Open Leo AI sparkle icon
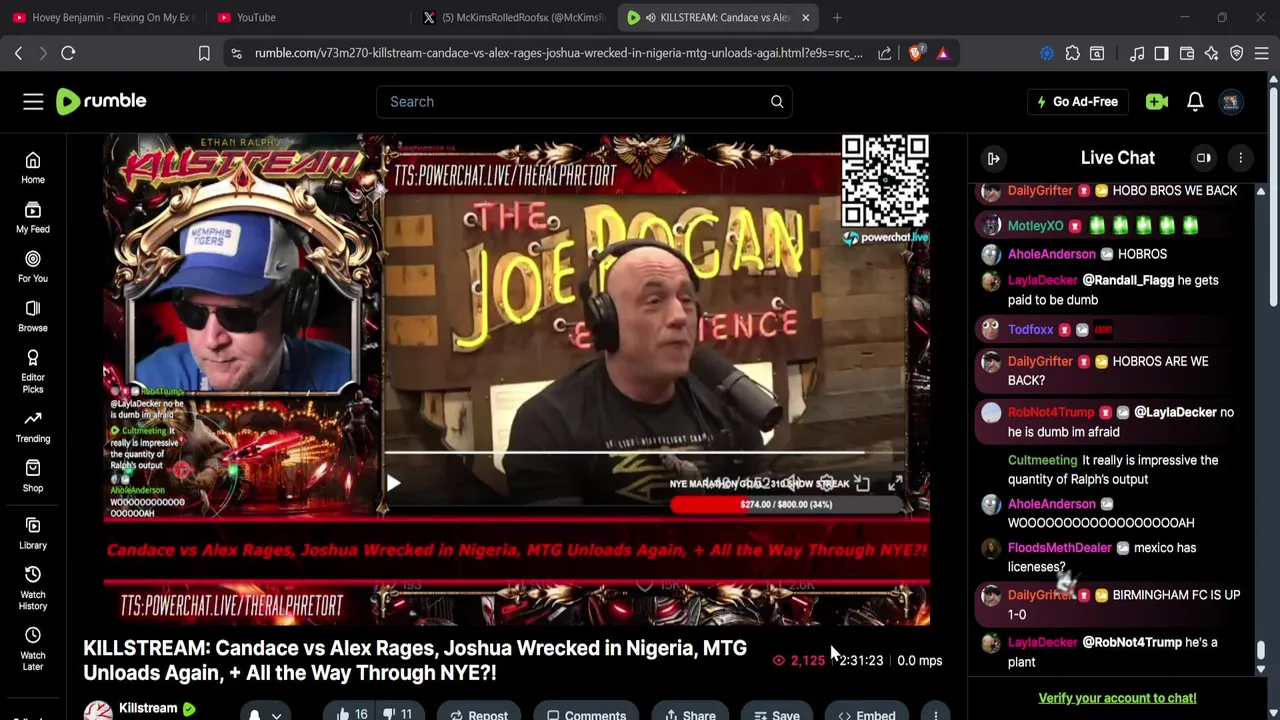 (x=1212, y=53)
